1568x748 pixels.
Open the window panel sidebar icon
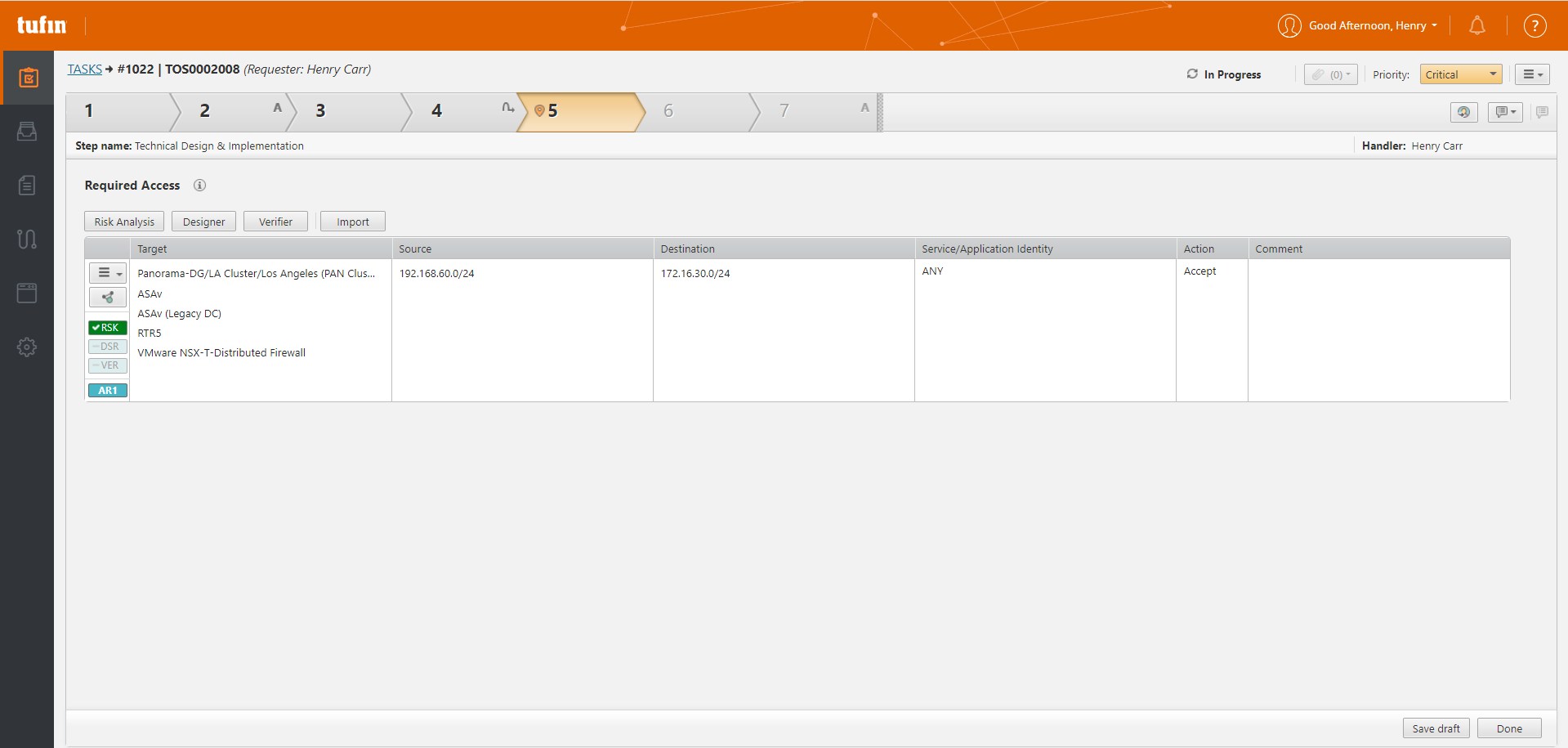pyautogui.click(x=27, y=293)
